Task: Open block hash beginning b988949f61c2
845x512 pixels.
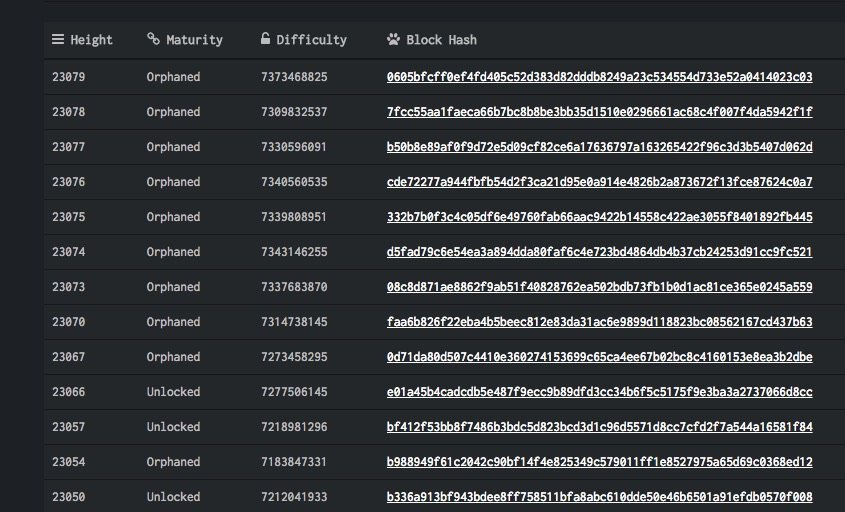Action: pos(599,462)
